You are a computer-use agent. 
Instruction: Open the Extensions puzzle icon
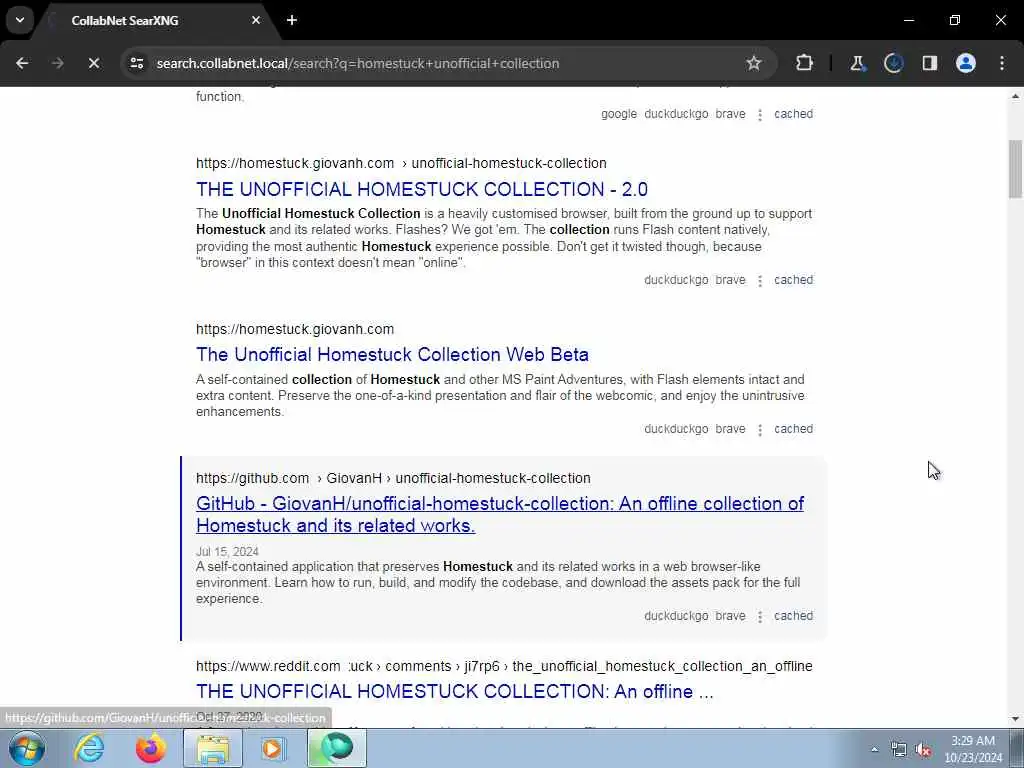(804, 63)
